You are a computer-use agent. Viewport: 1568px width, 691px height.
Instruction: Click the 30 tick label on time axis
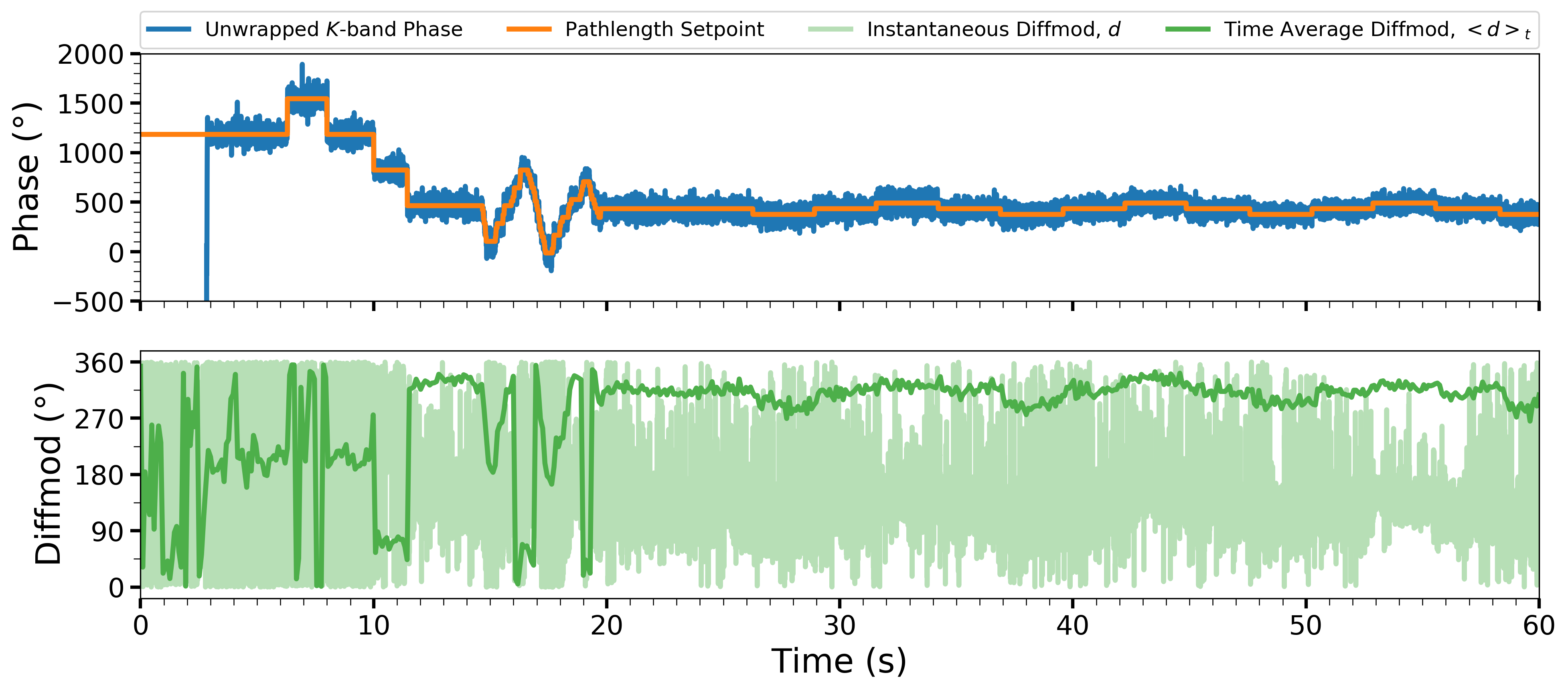point(839,626)
